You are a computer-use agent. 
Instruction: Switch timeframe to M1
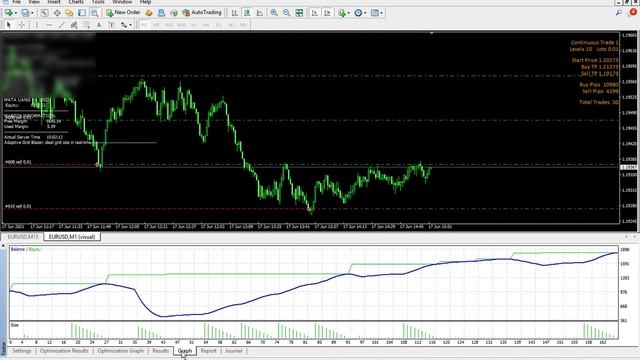(144, 25)
